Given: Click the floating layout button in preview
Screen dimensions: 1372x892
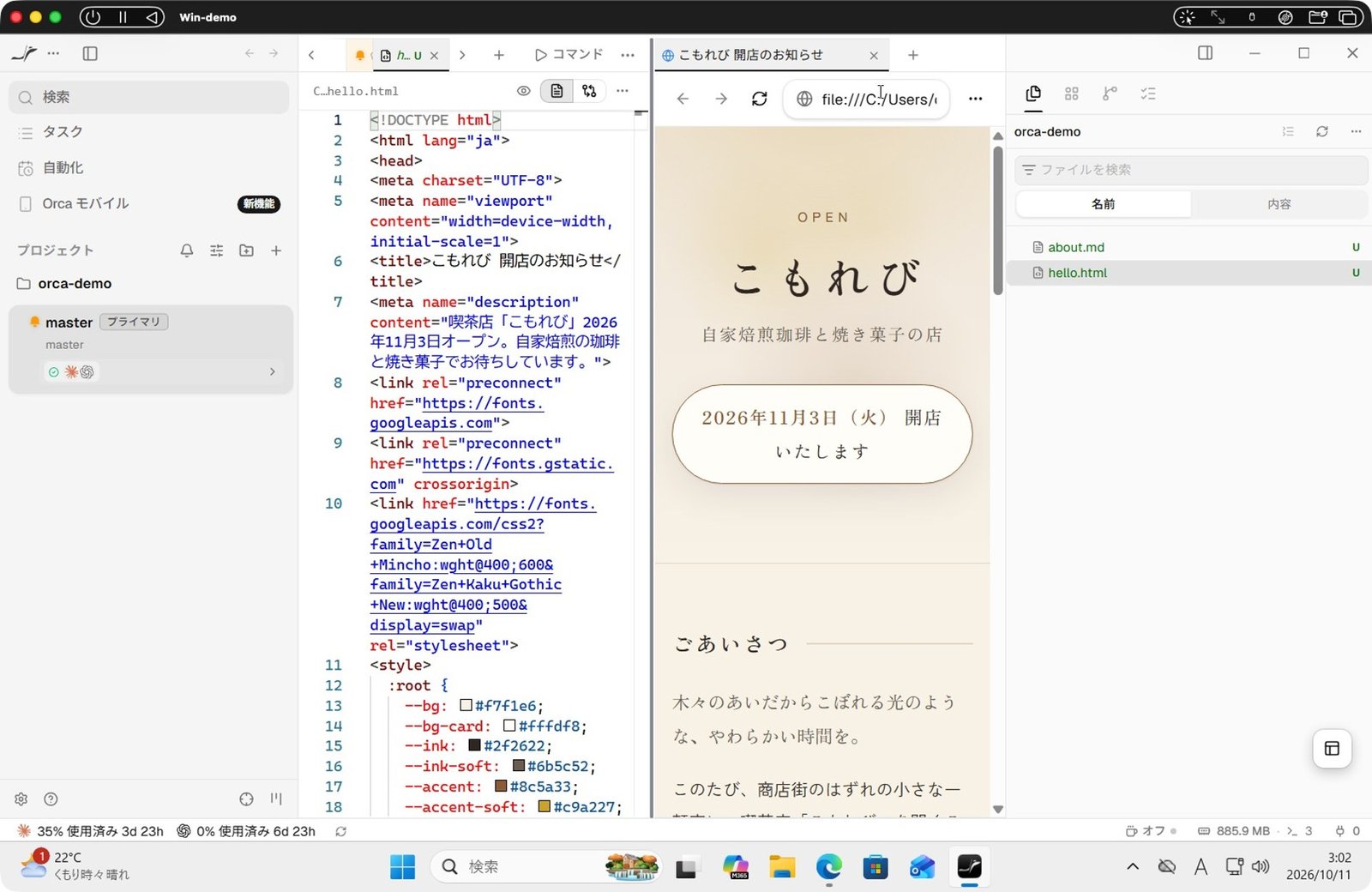Looking at the screenshot, I should (1332, 749).
